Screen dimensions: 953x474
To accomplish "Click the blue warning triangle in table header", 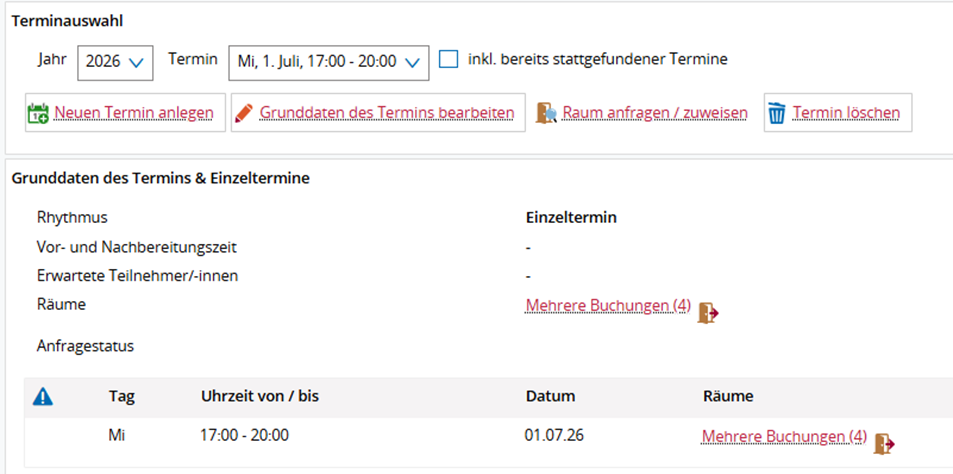I will tap(43, 397).
